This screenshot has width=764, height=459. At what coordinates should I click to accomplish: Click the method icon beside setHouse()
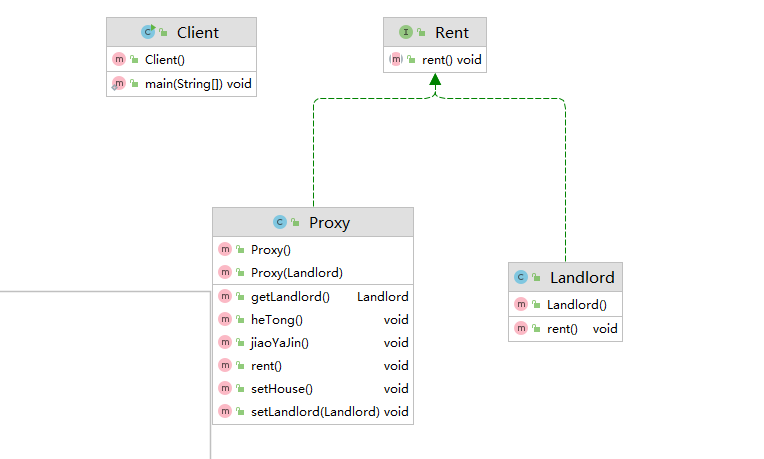pos(225,389)
